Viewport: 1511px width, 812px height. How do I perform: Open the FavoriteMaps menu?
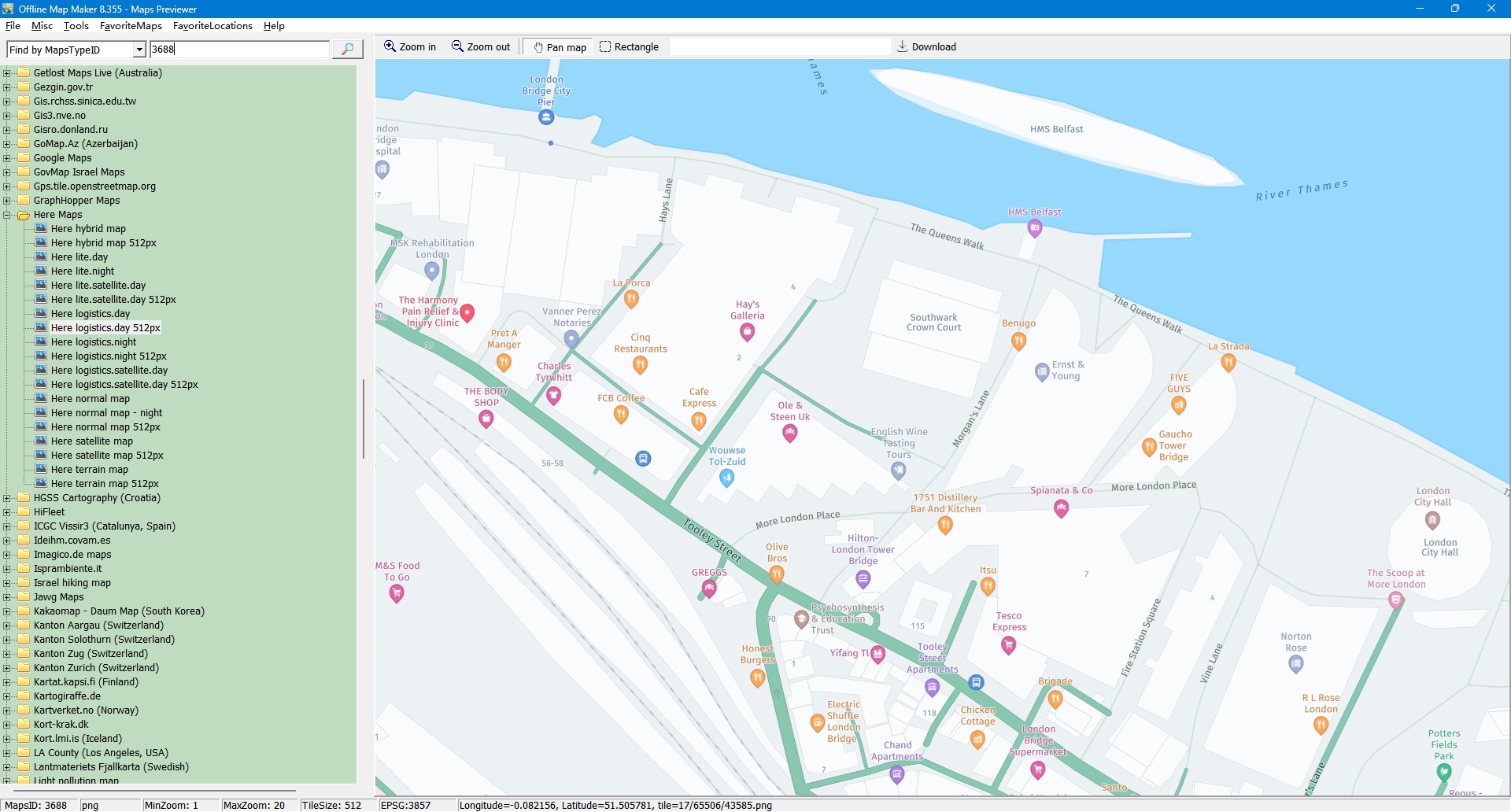point(131,26)
